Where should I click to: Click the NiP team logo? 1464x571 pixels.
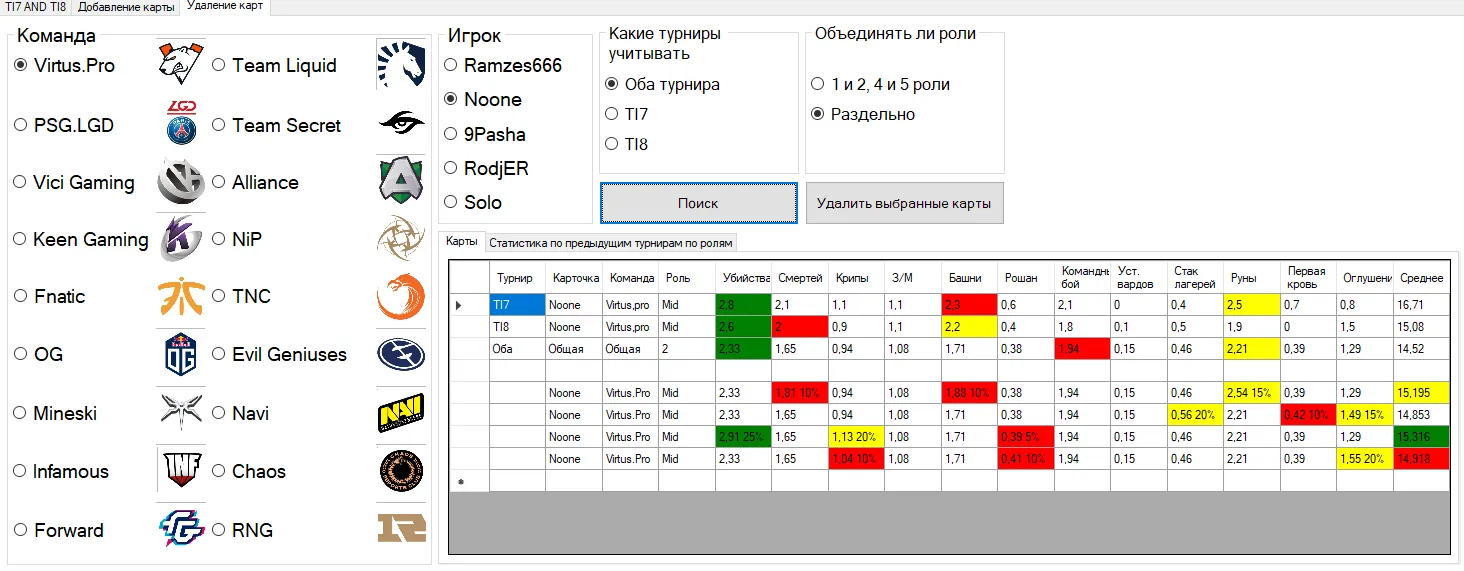(401, 238)
